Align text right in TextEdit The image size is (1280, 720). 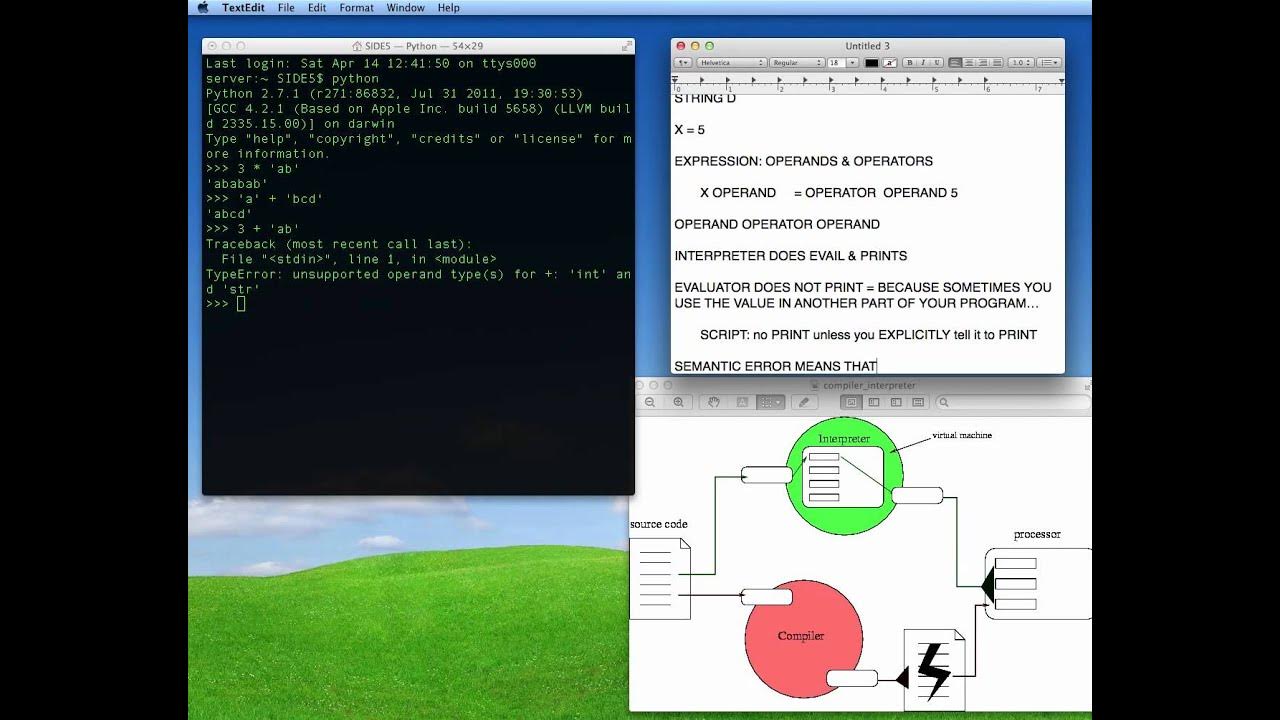coord(984,63)
